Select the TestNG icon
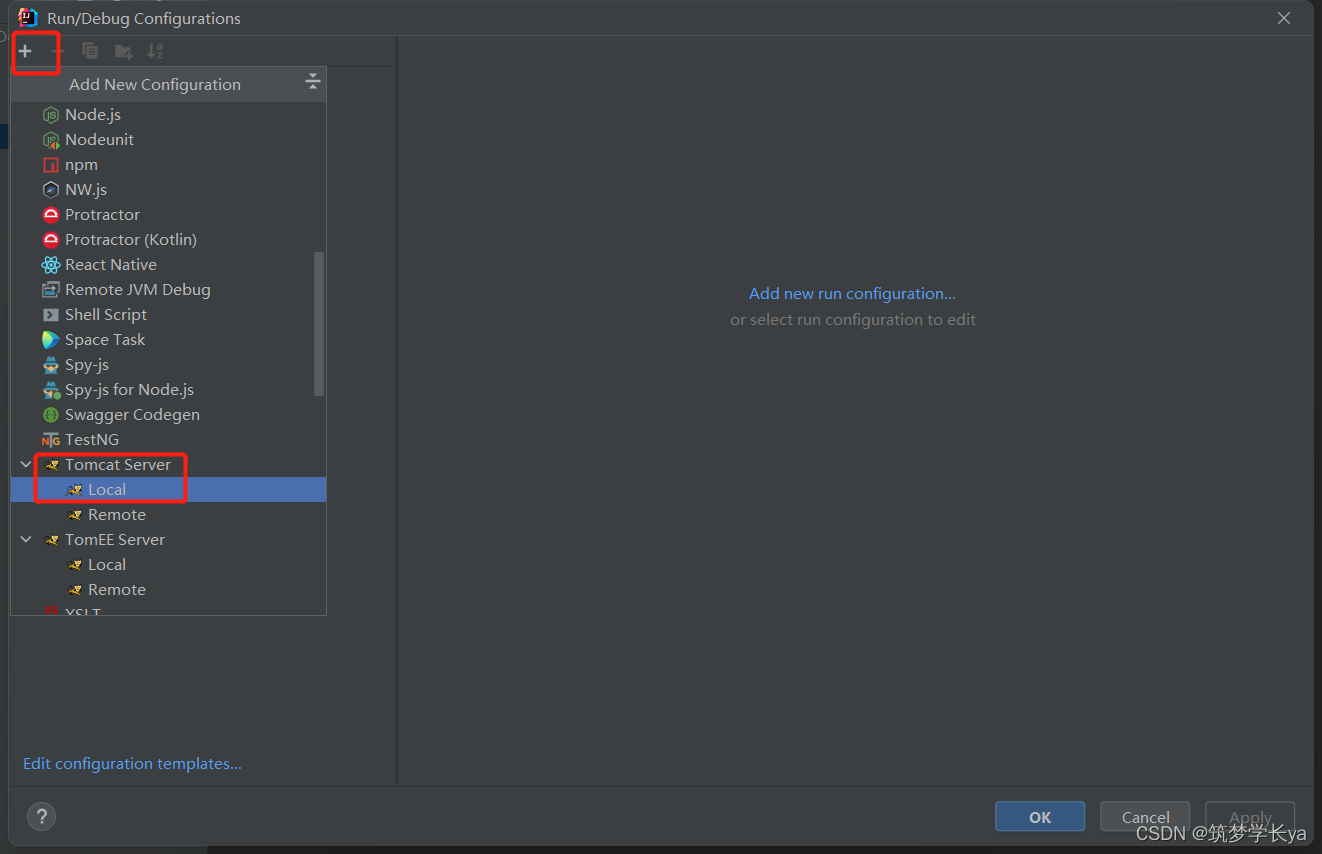 (51, 440)
